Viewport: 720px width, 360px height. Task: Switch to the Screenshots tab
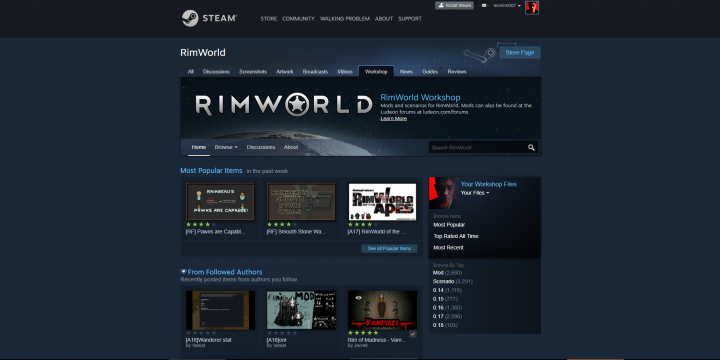click(253, 72)
